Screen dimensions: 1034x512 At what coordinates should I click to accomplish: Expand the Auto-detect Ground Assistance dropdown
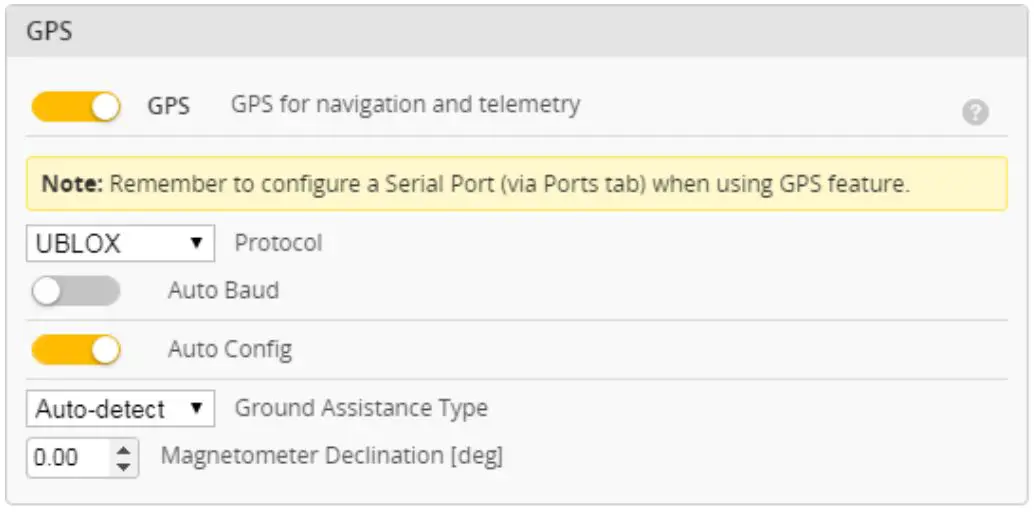pos(120,408)
